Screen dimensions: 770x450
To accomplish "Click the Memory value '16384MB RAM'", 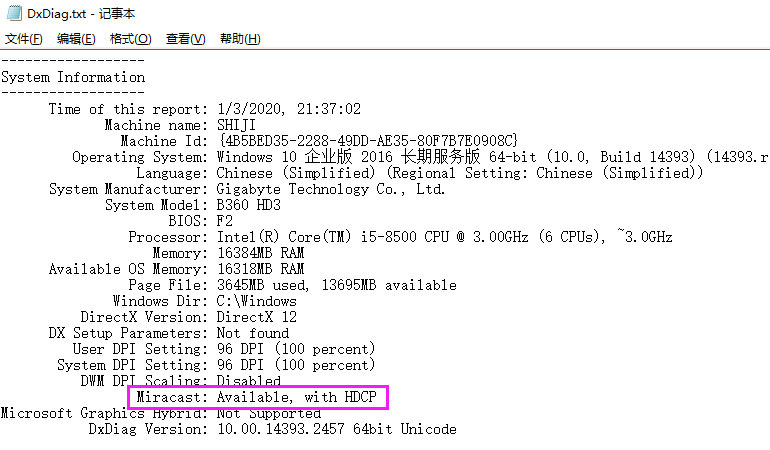I will coord(260,253).
